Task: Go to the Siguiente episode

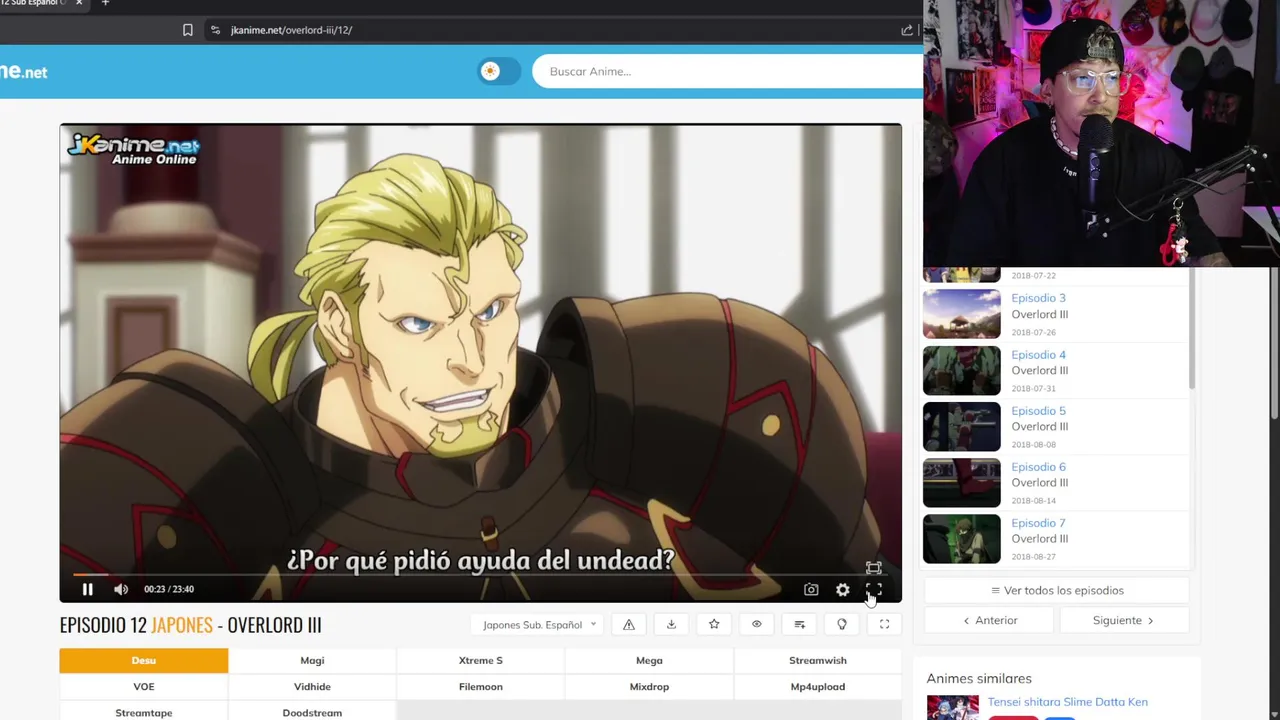Action: [x=1123, y=620]
